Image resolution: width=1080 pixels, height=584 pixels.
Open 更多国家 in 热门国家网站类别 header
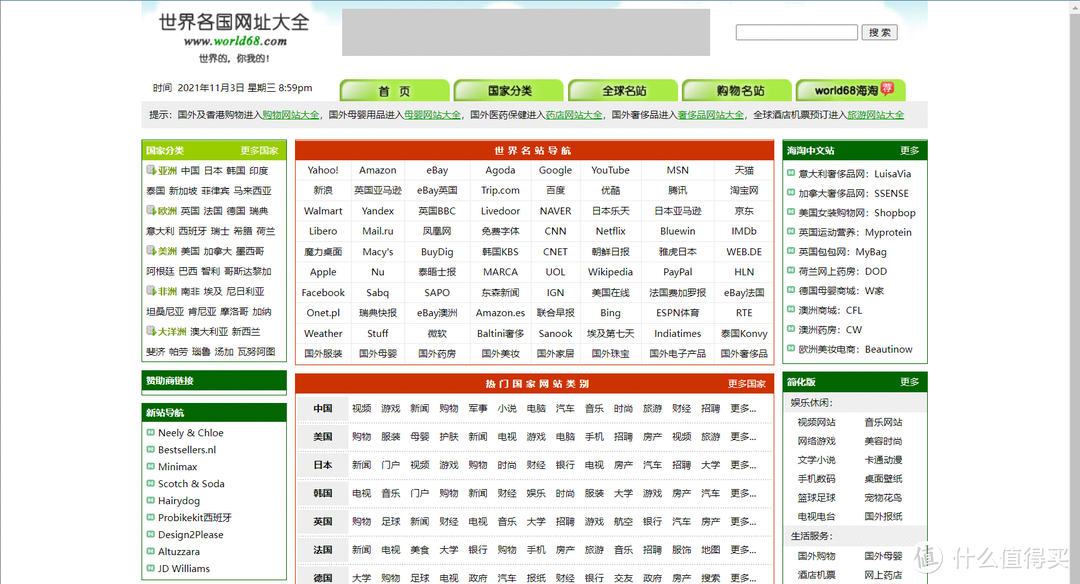[x=747, y=384]
